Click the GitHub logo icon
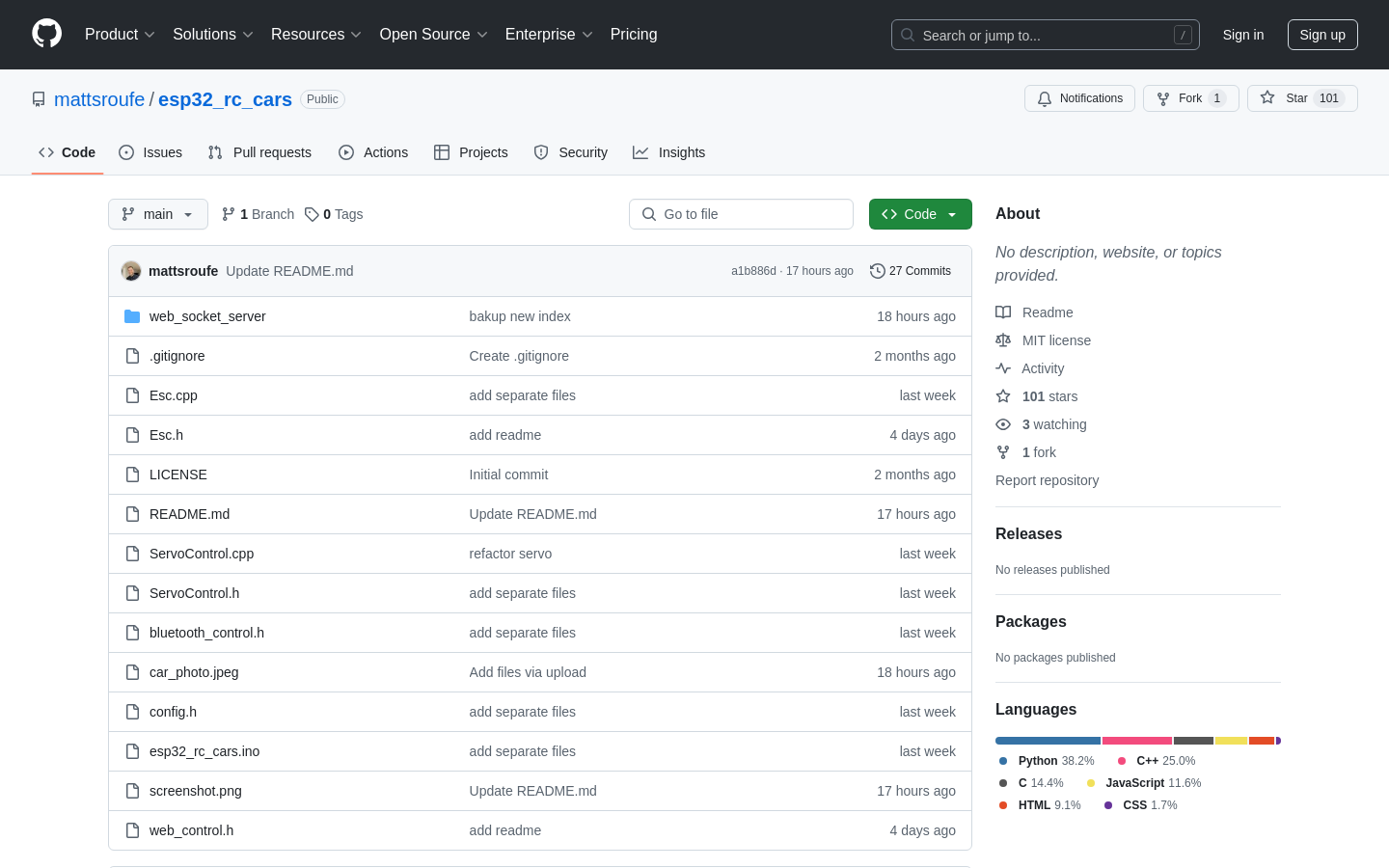Image resolution: width=1389 pixels, height=868 pixels. point(47,34)
